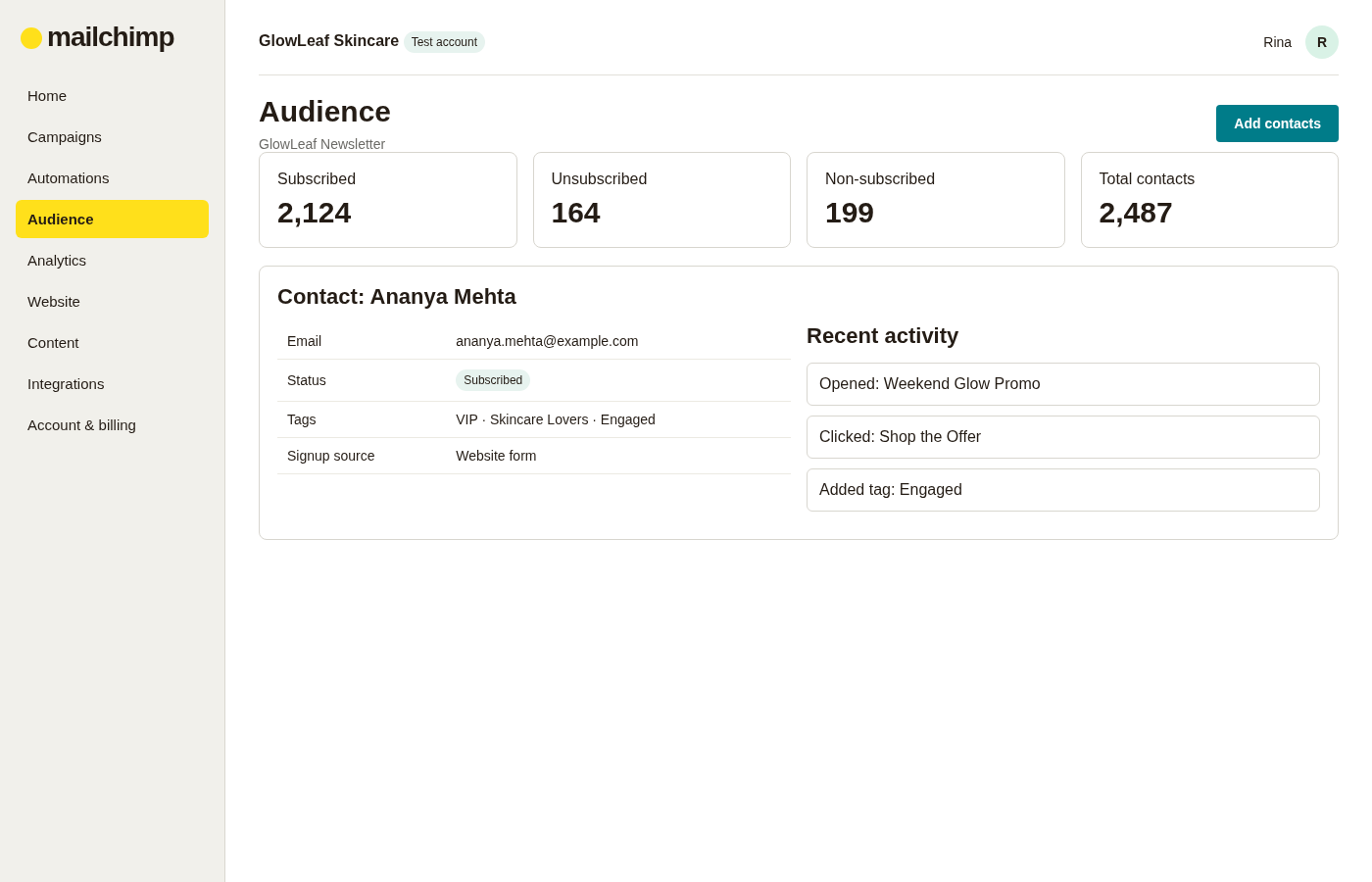Open Analytics section
Screen dimensions: 1372x882
point(112,261)
